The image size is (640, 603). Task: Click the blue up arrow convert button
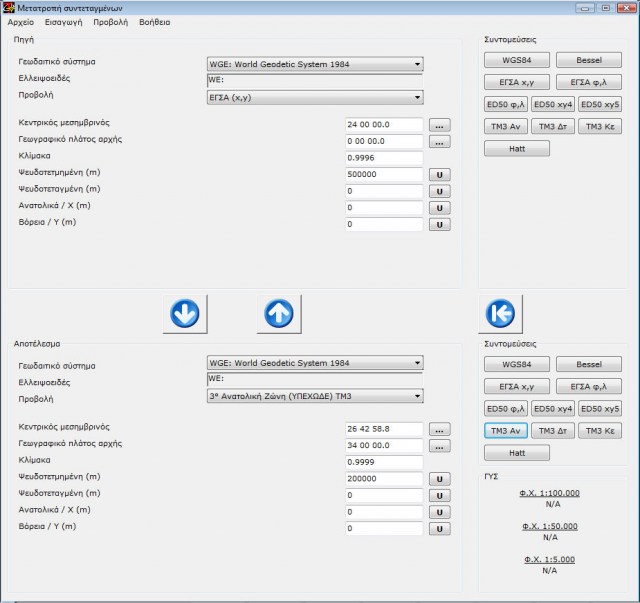click(x=278, y=313)
